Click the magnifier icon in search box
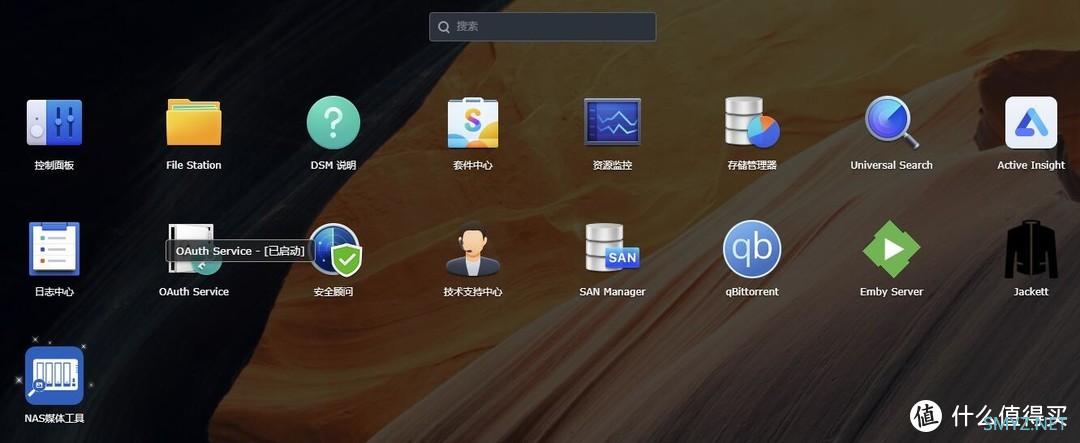The width and height of the screenshot is (1080, 443). pos(444,27)
